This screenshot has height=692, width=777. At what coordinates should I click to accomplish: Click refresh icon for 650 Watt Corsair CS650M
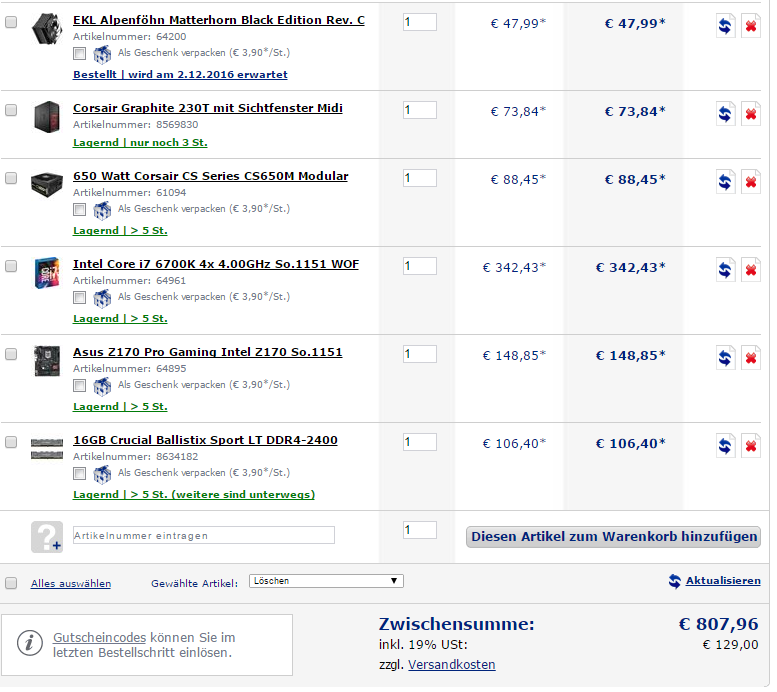[x=725, y=182]
